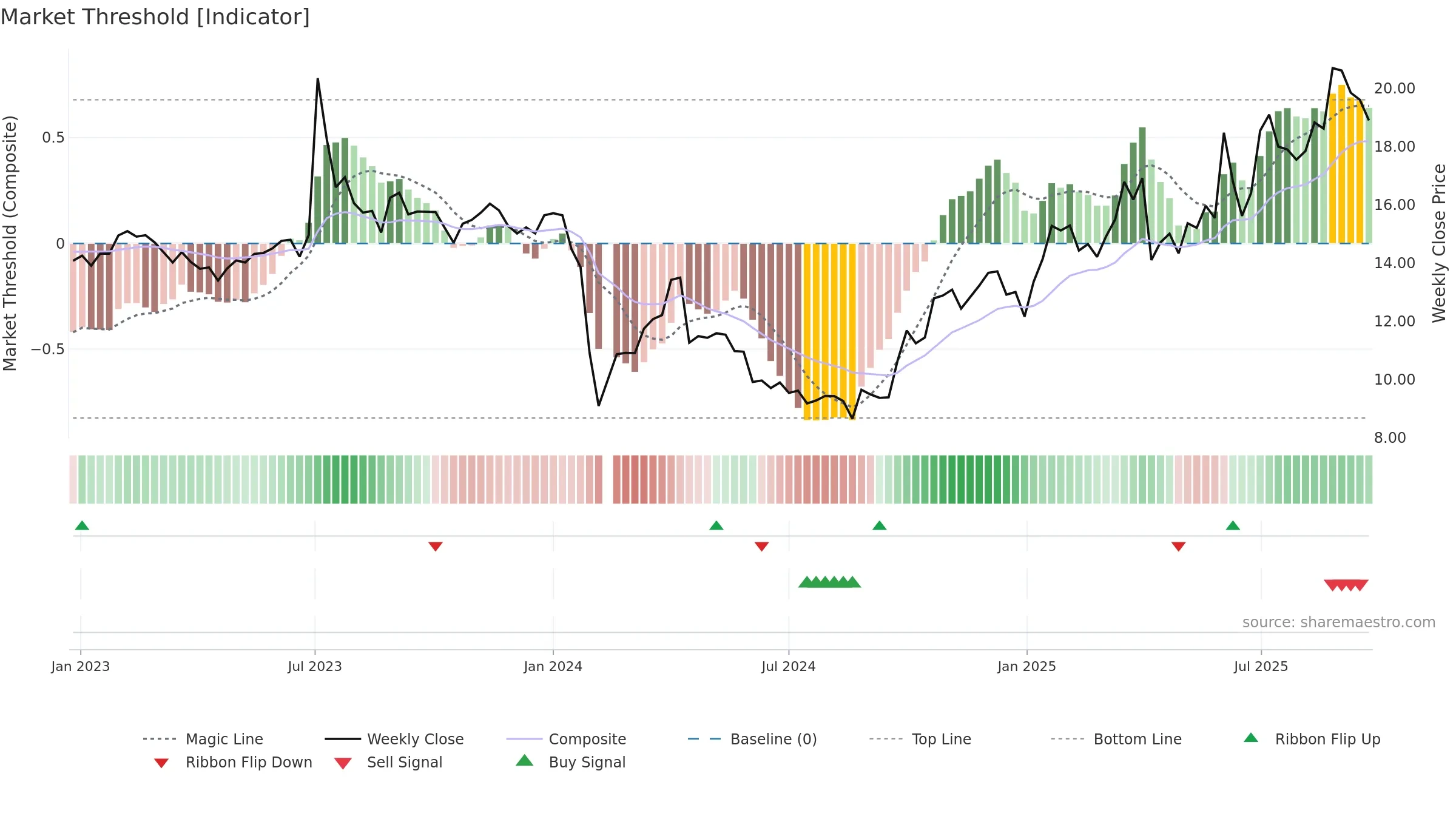This screenshot has height=819, width=1456.
Task: Click the source: sharemaestro.com text
Action: [1339, 622]
